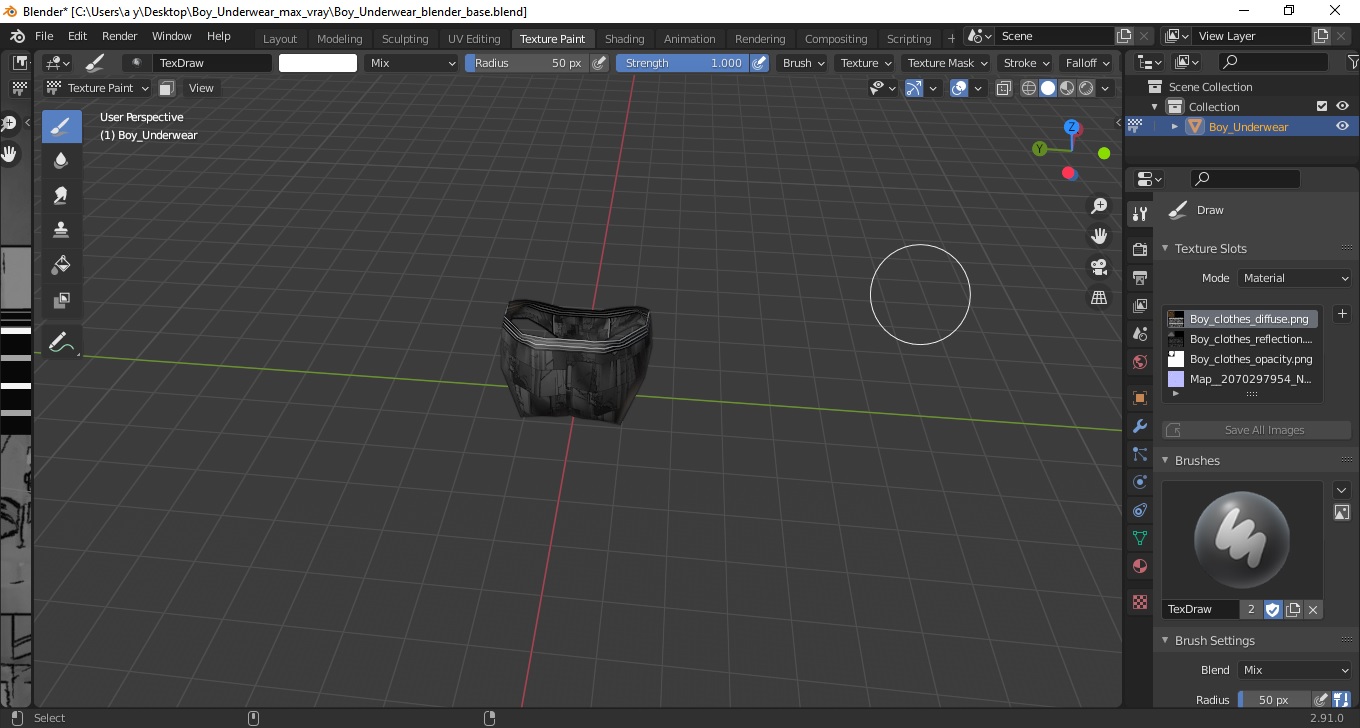This screenshot has width=1360, height=728.
Task: Open the Object Constraints tab
Action: 1139,510
